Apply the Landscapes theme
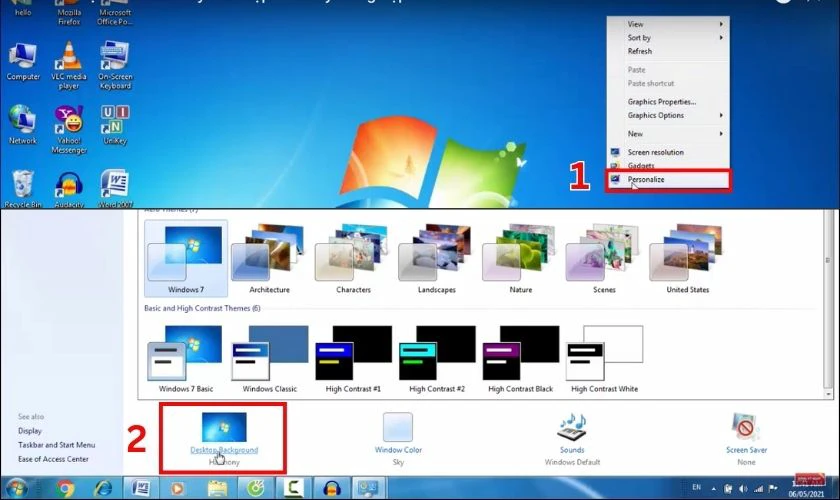The height and width of the screenshot is (500, 840). (437, 258)
